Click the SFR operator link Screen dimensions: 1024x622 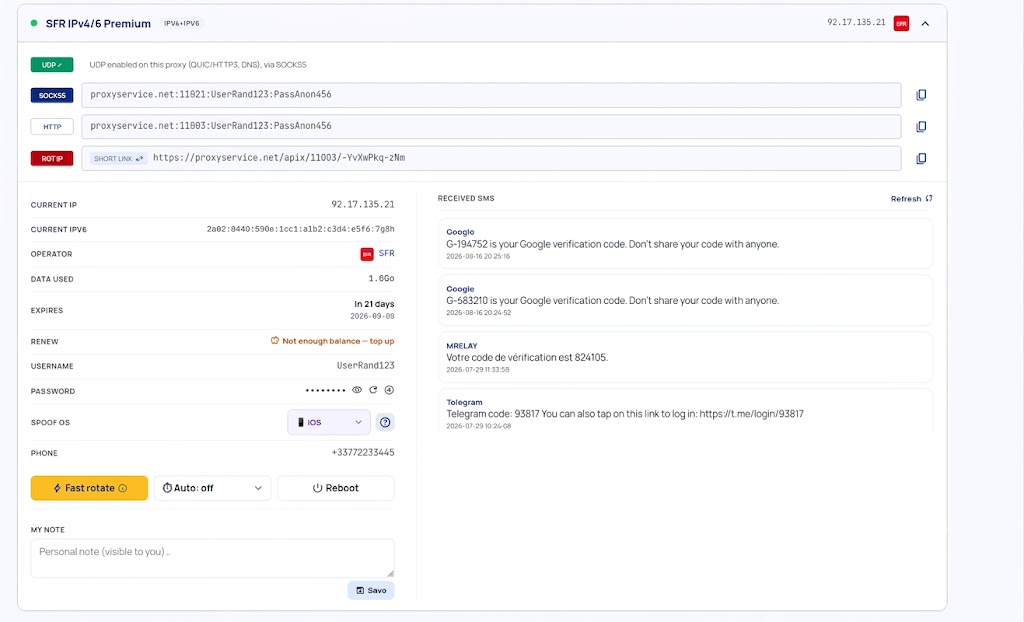387,254
